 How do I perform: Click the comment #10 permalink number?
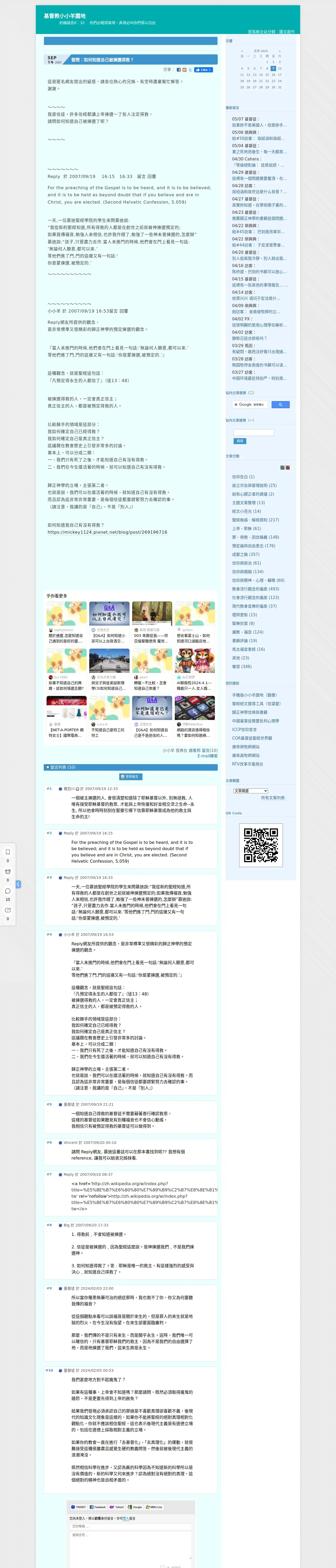49,1370
